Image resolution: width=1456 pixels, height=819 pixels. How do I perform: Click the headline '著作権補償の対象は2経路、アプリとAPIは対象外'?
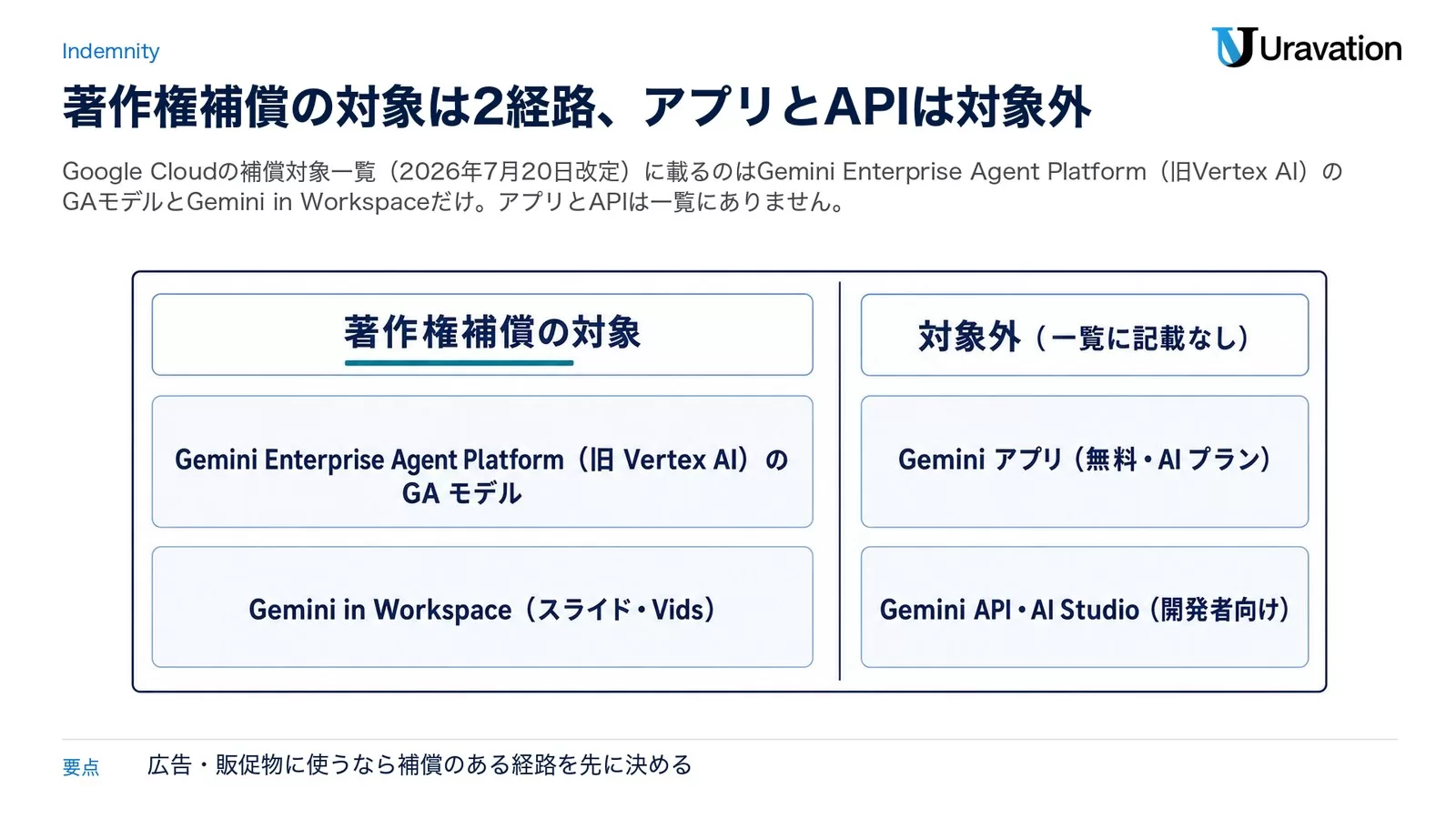pos(576,107)
